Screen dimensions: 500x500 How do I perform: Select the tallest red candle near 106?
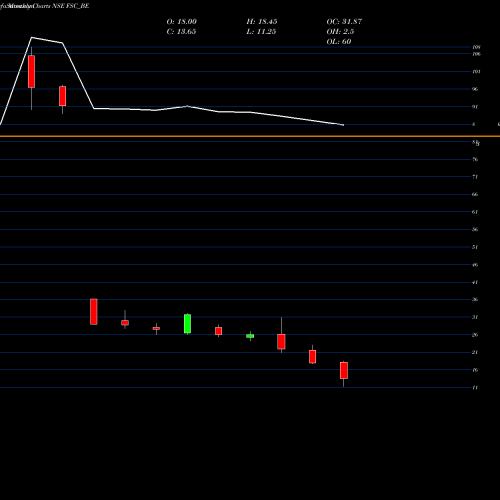coord(31,72)
